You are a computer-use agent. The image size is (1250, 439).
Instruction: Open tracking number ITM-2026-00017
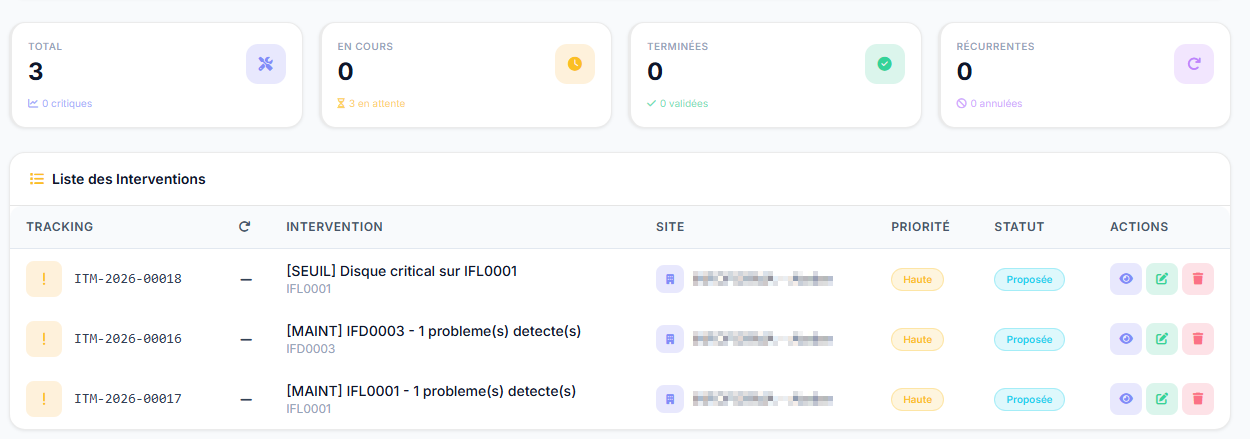128,399
